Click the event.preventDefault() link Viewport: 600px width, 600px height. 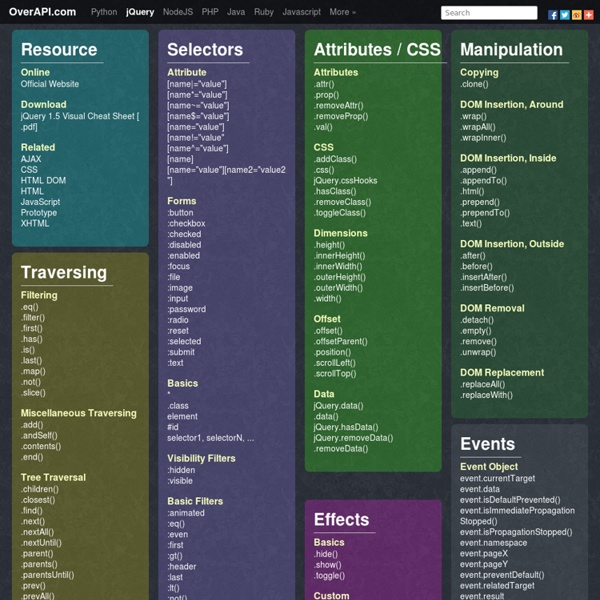click(502, 574)
